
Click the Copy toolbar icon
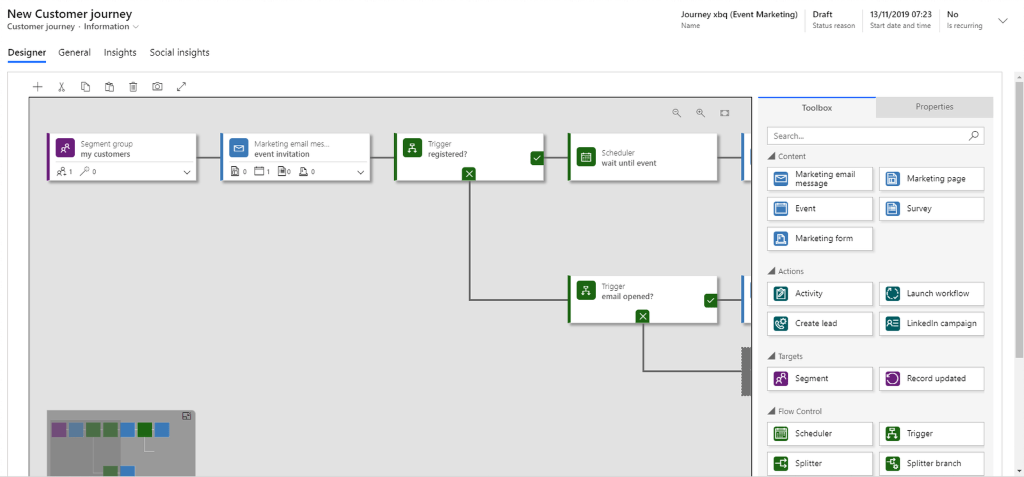pyautogui.click(x=86, y=86)
